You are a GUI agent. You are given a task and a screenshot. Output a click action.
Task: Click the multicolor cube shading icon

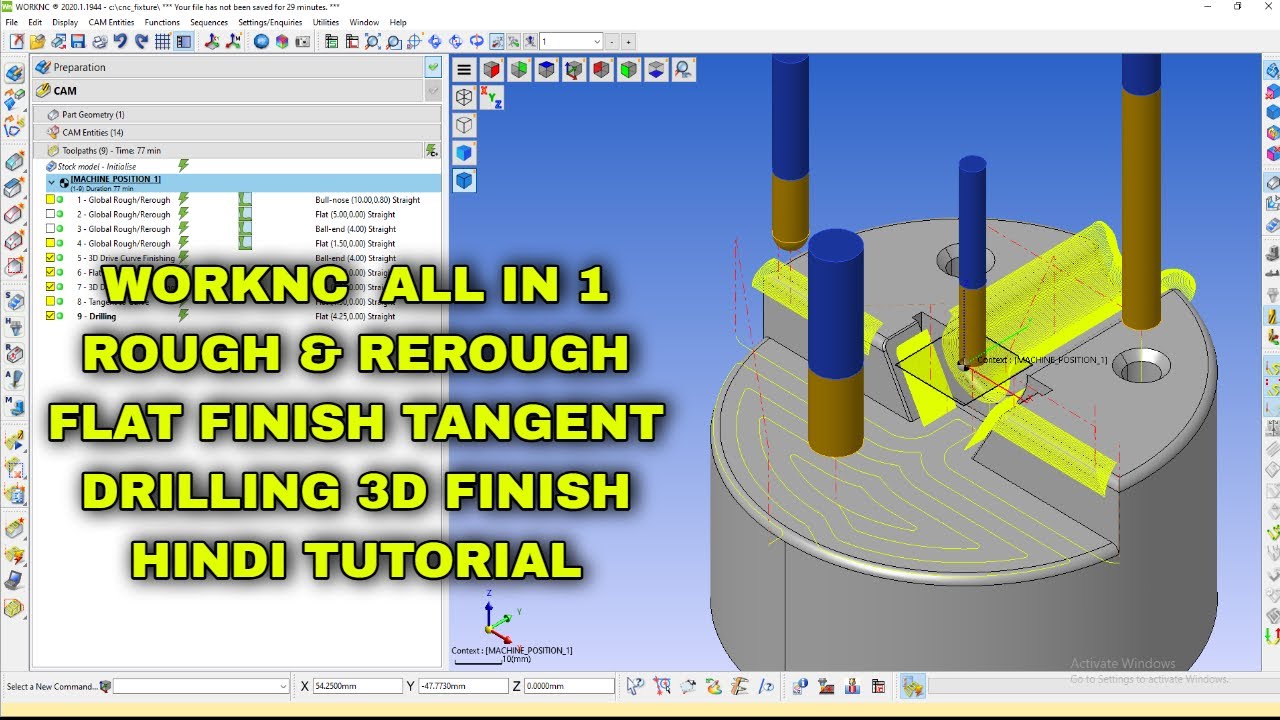pyautogui.click(x=282, y=42)
